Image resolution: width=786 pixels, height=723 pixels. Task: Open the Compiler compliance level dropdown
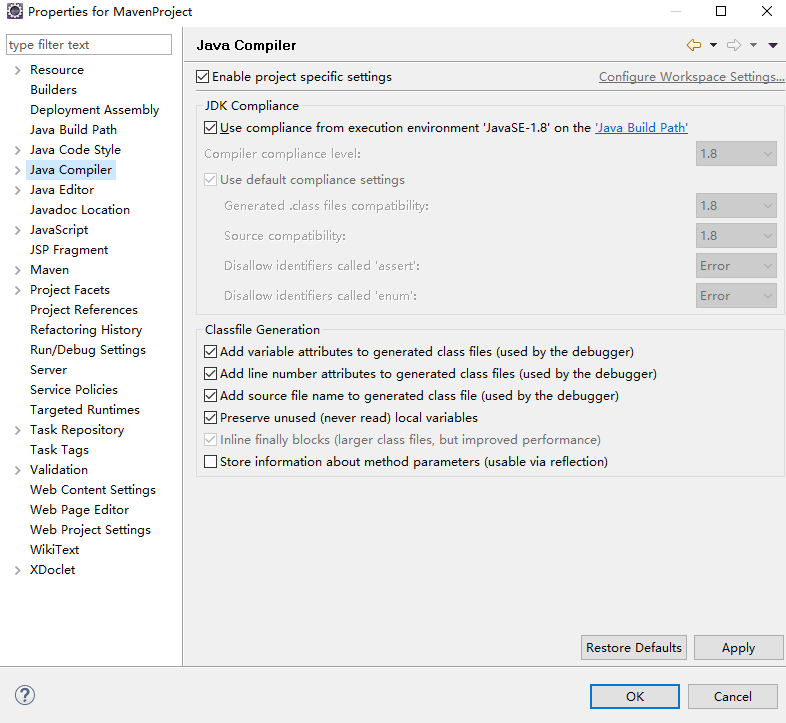736,153
